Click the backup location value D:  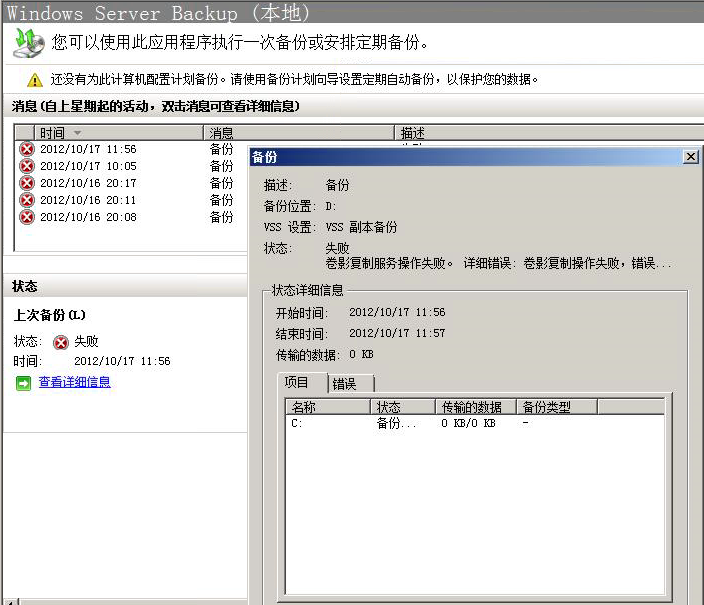[331, 206]
